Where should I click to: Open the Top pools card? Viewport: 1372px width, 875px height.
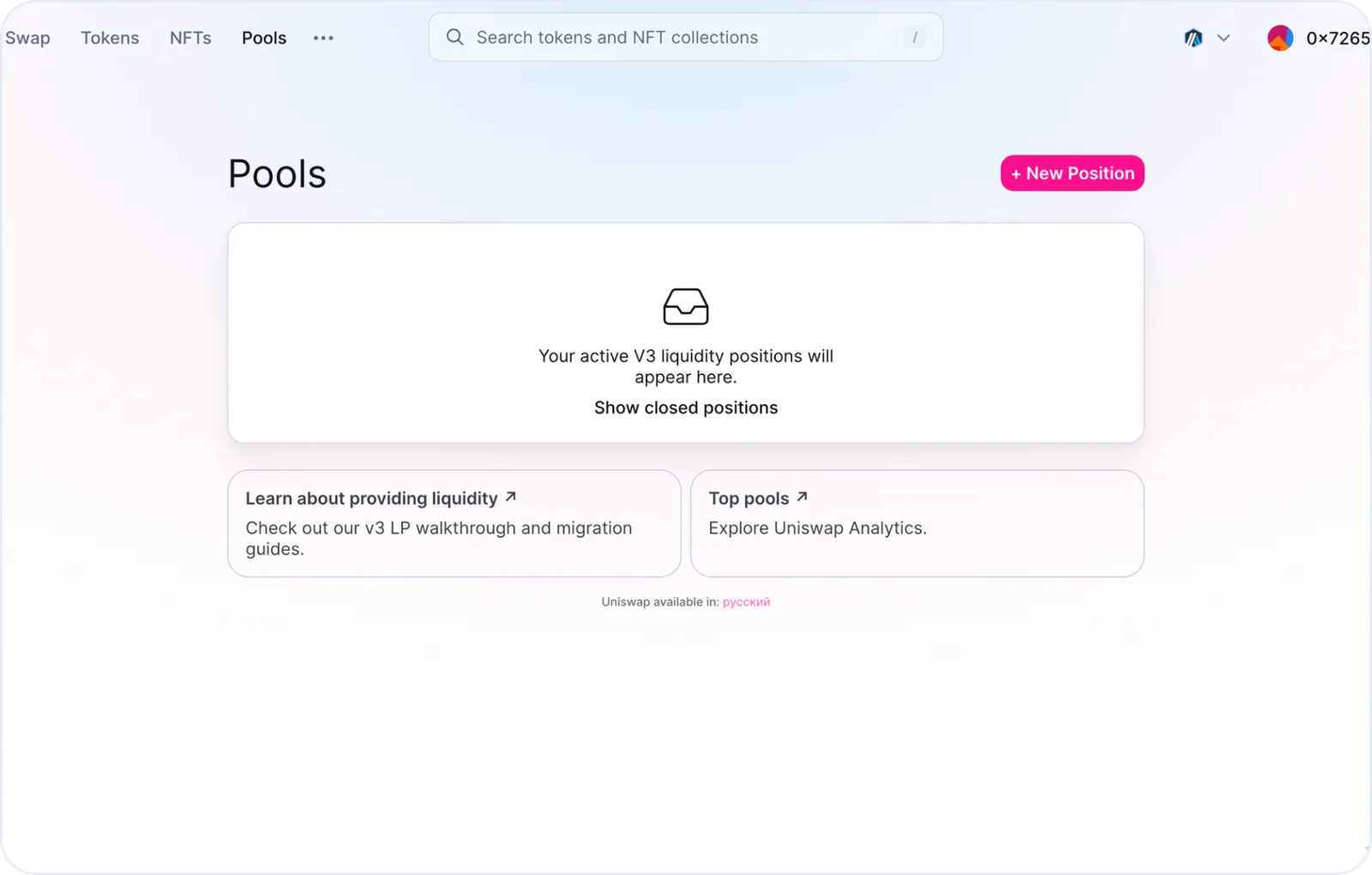point(918,523)
